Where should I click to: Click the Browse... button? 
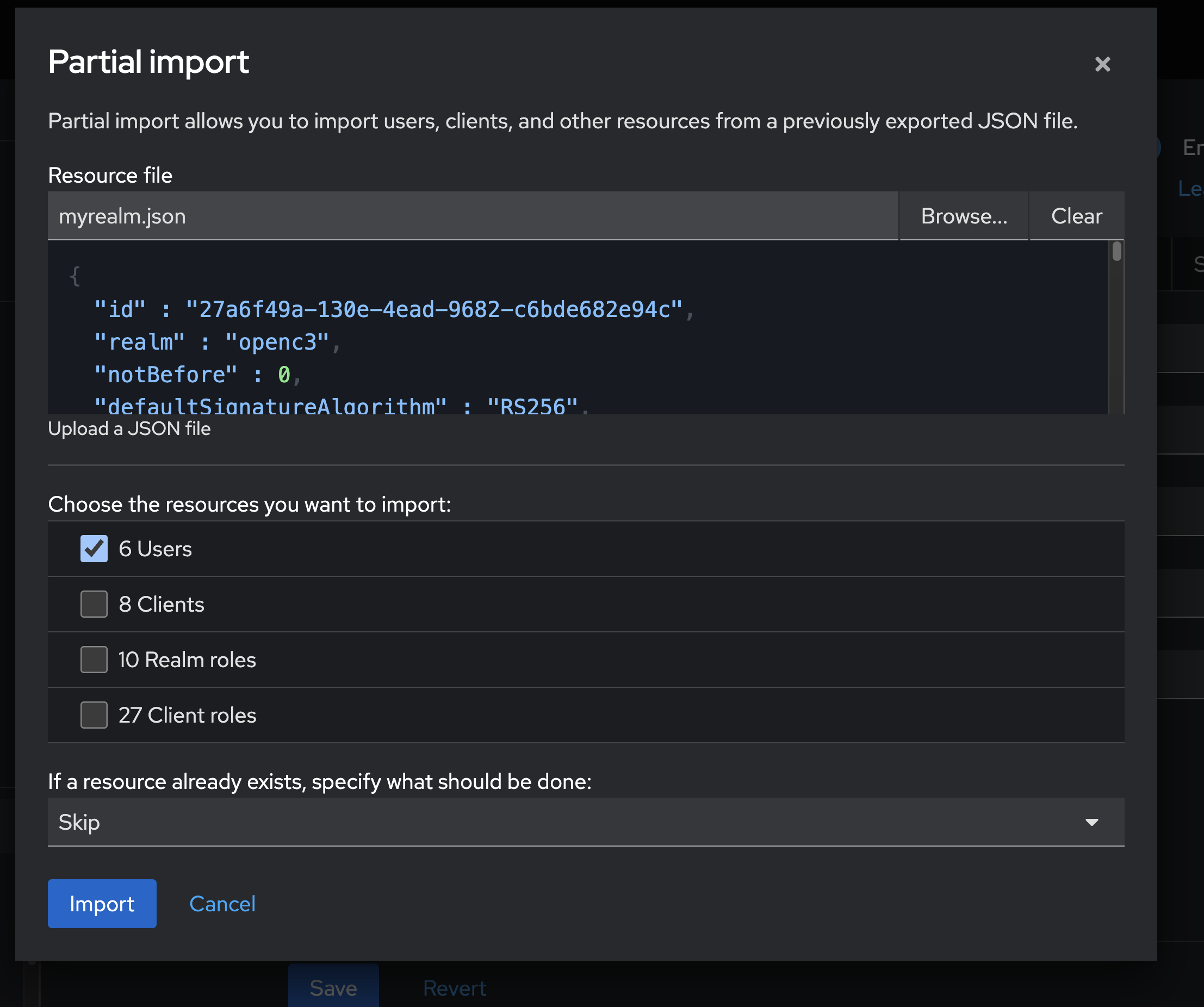click(964, 216)
